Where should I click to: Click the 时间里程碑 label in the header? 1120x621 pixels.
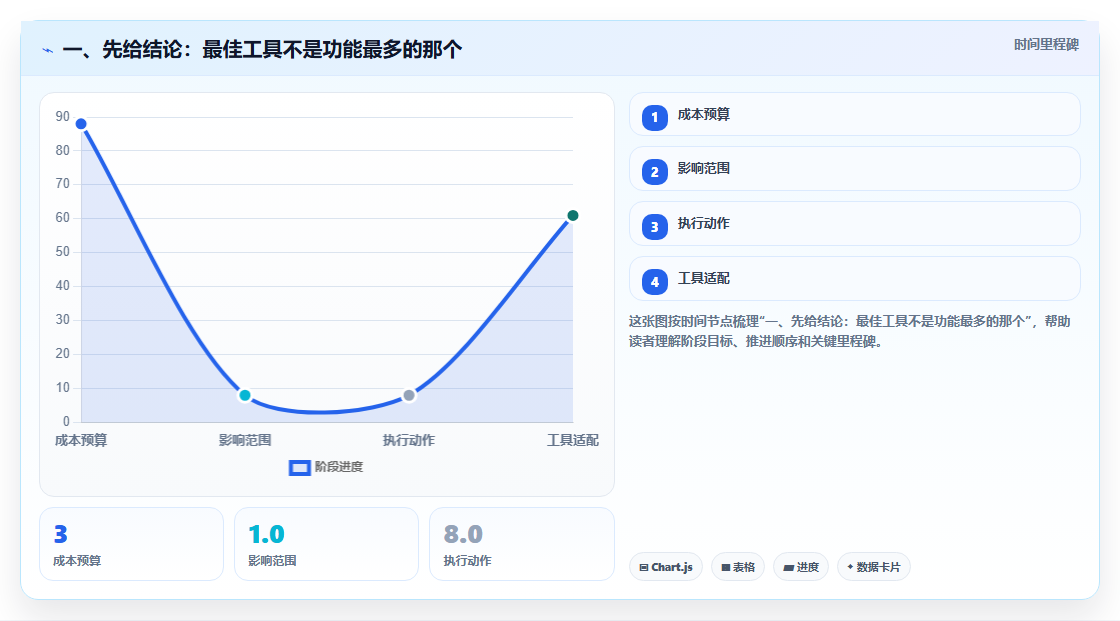coord(1046,44)
